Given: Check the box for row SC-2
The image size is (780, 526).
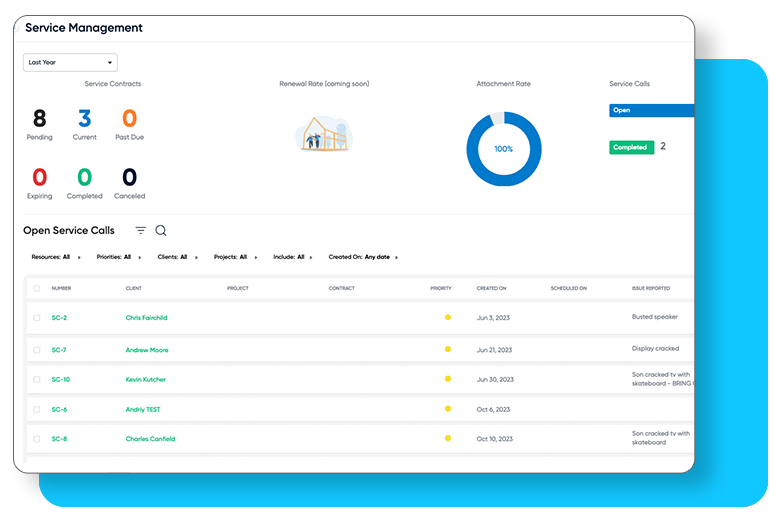Looking at the screenshot, I should point(37,317).
